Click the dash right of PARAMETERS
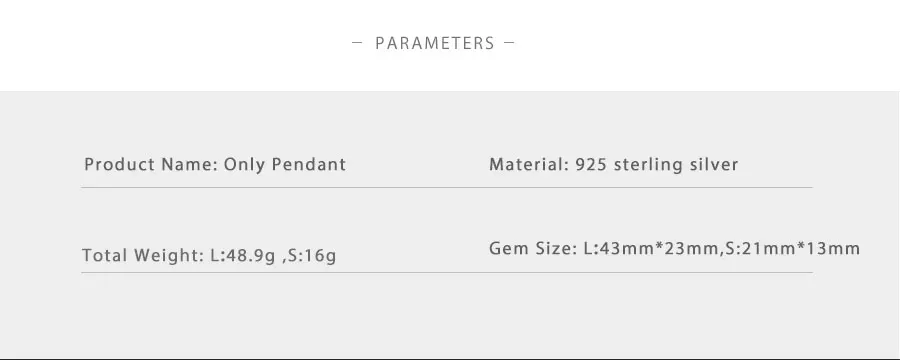 click(509, 42)
